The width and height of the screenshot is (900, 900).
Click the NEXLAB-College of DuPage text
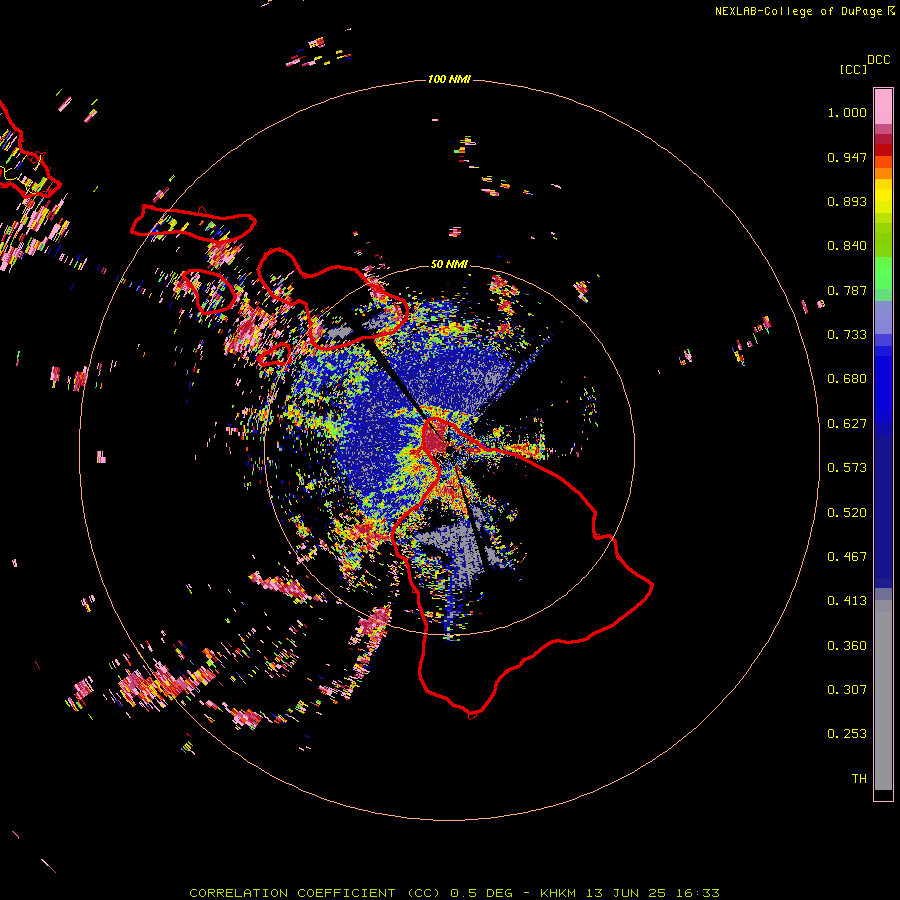(798, 11)
